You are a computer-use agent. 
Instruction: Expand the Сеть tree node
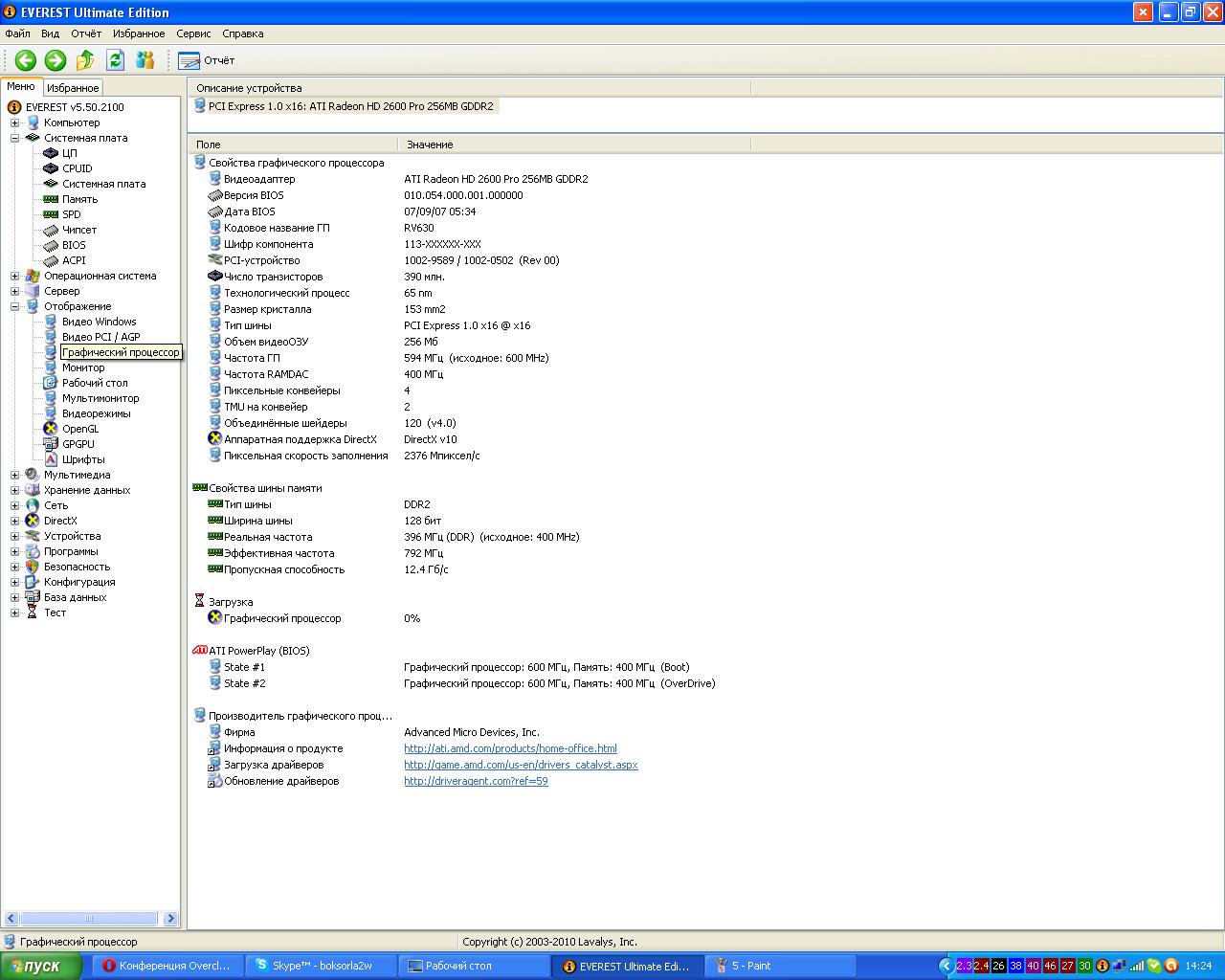pos(14,505)
